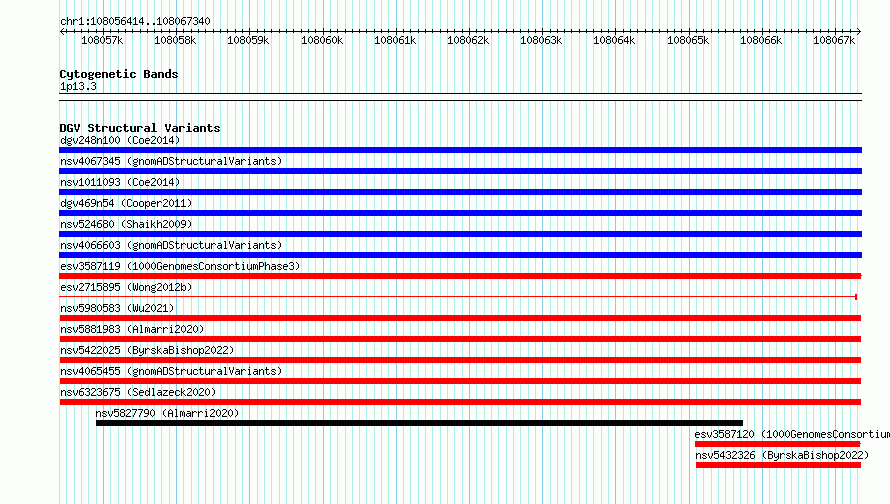The image size is (890, 504).
Task: Click the red bar below nsv5881983
Action: click(460, 339)
